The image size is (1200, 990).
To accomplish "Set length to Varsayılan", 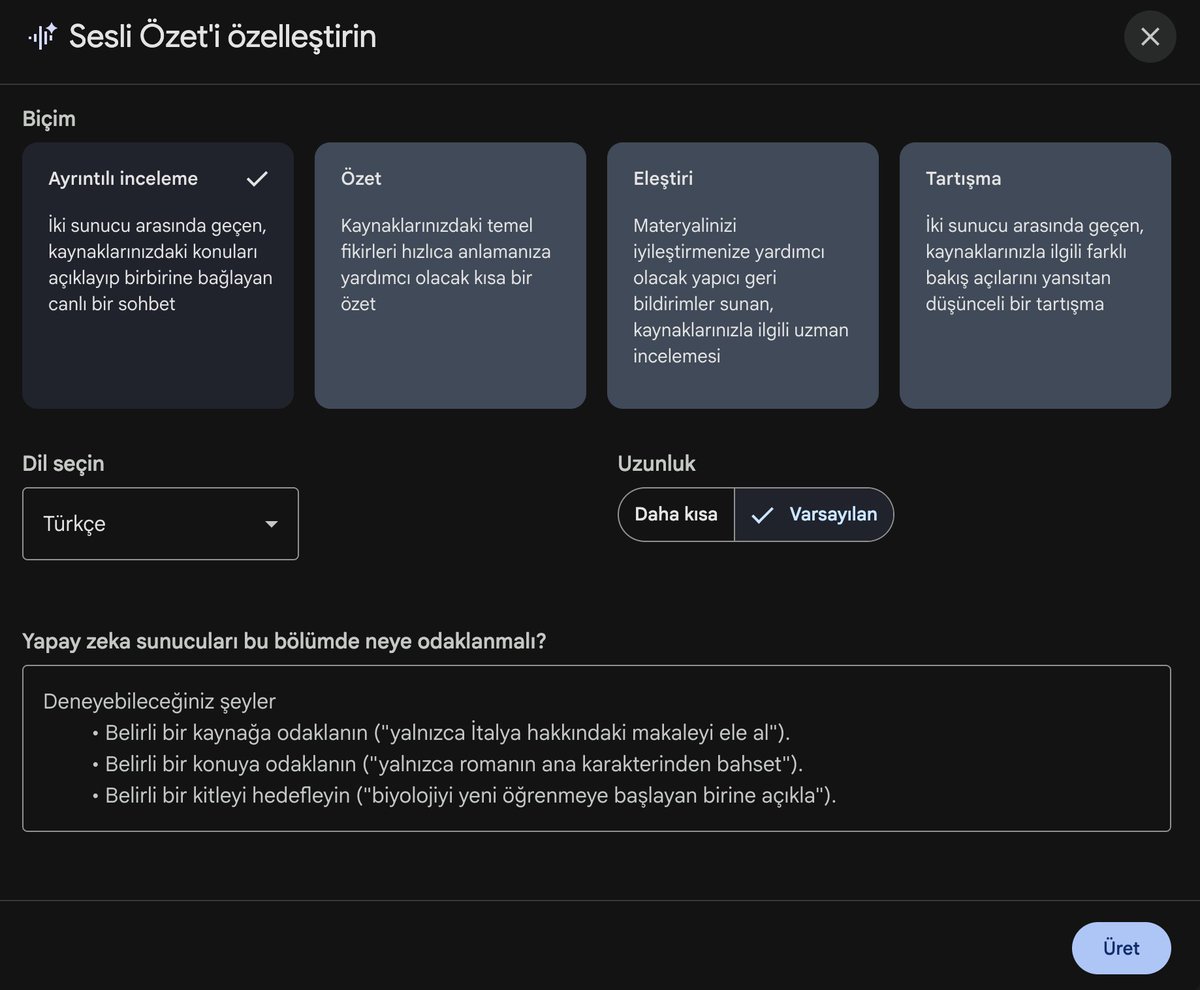I will click(x=814, y=514).
